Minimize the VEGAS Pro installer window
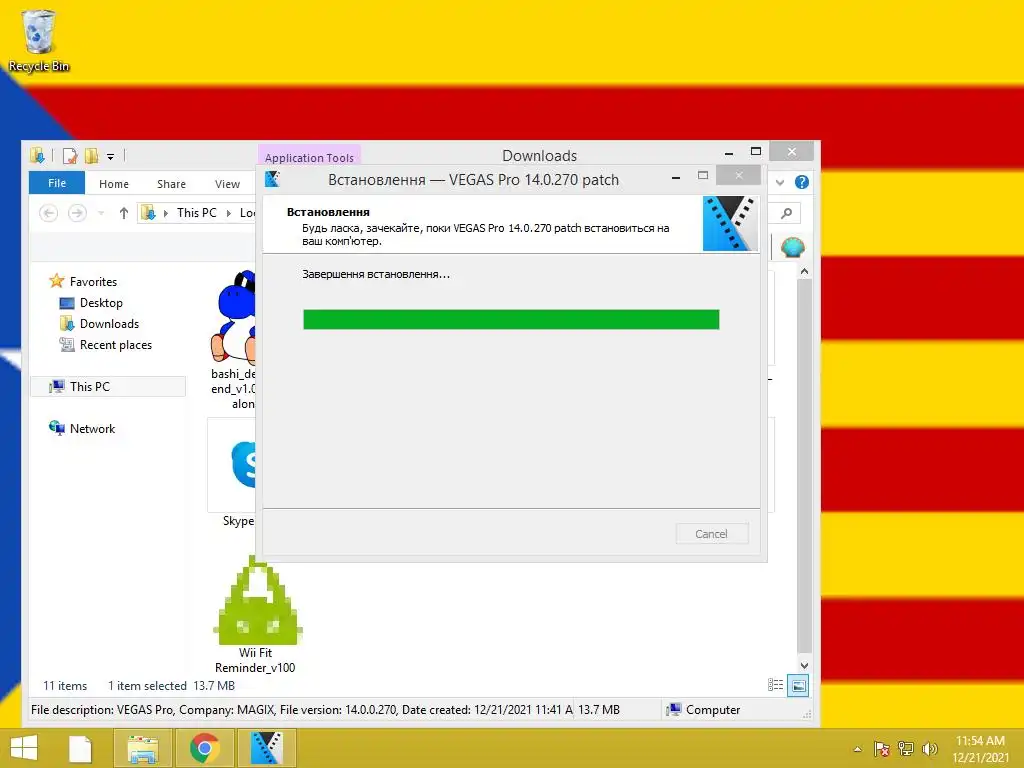 tap(676, 177)
